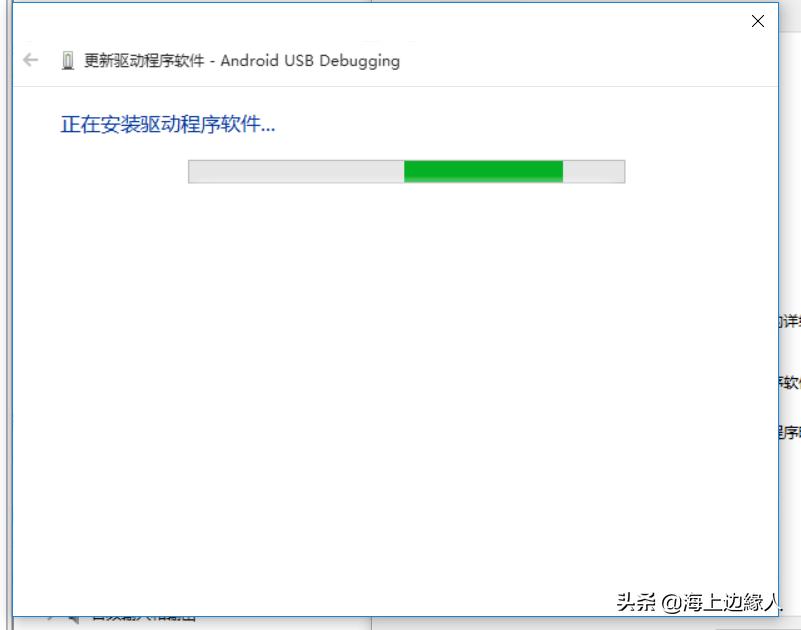Click the cut-off 详 text behind dialog
801x630 pixels.
(x=790, y=321)
